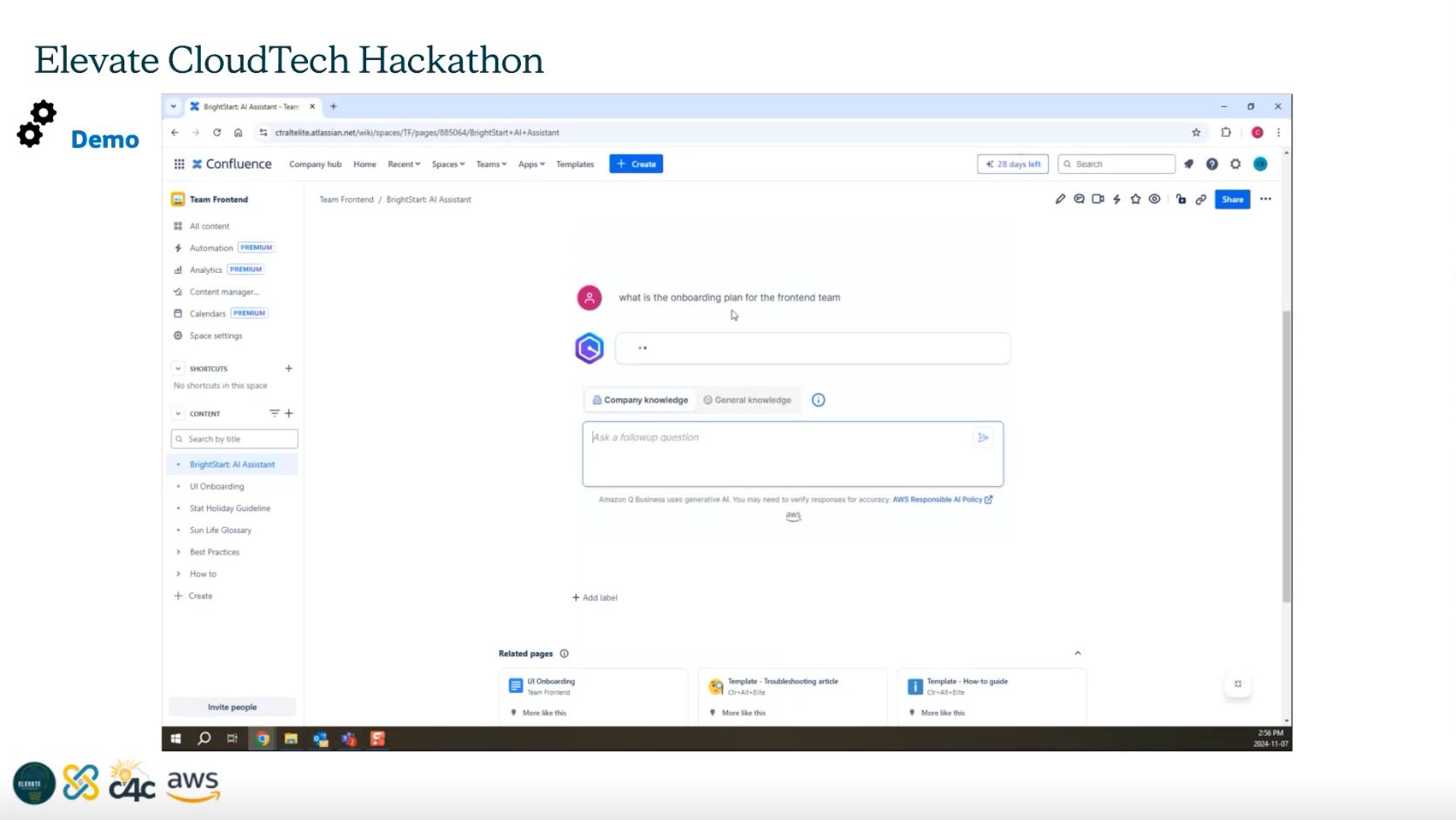Expand the Recent dropdown

404,163
